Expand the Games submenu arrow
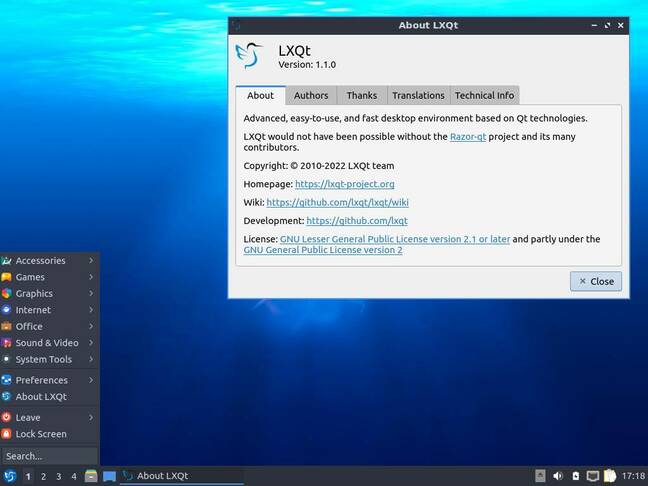 (91, 277)
